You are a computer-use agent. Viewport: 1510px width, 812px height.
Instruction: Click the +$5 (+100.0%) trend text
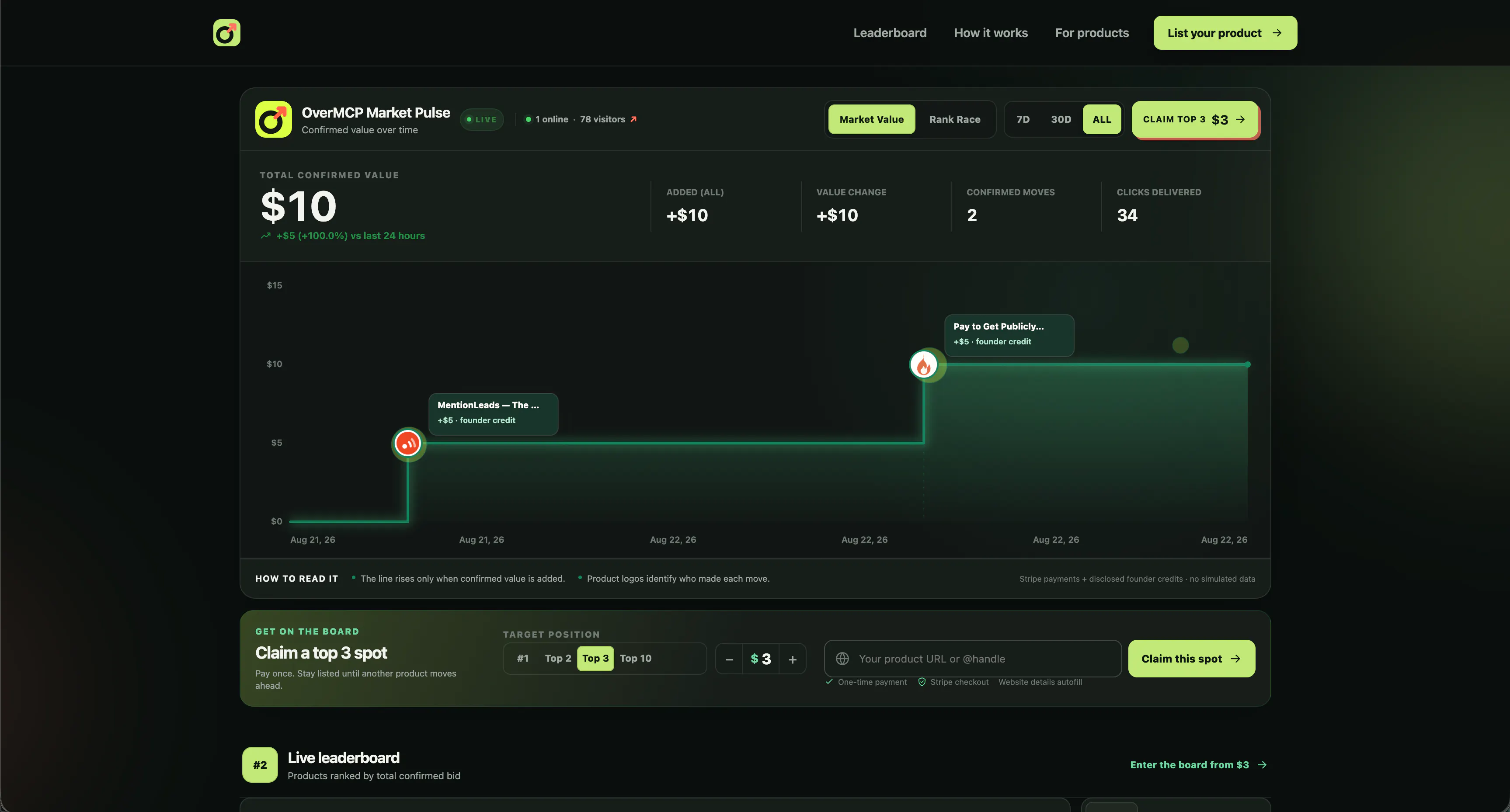pyautogui.click(x=350, y=236)
